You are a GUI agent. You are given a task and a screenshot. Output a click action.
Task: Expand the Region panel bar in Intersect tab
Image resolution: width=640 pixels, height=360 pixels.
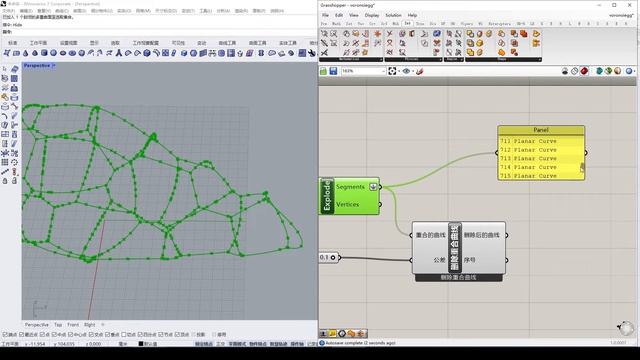tap(454, 60)
